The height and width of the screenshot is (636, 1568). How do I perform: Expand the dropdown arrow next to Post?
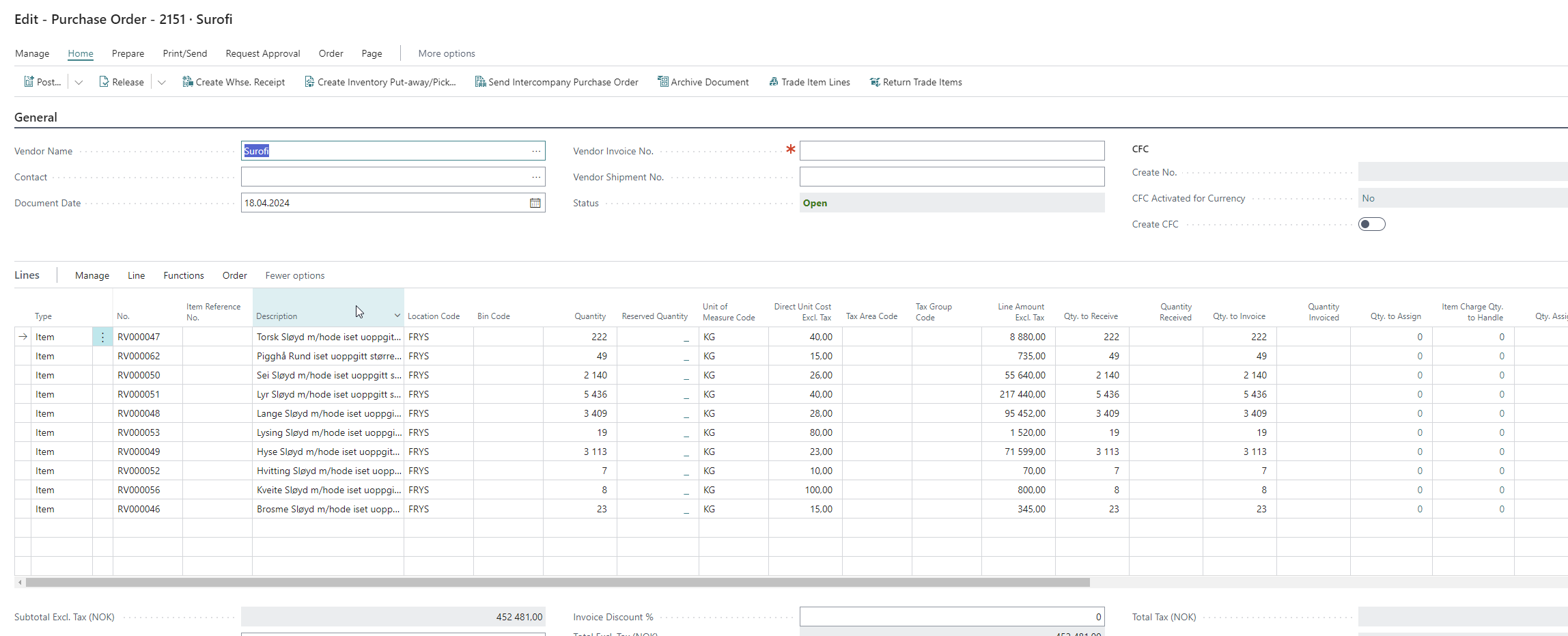point(79,82)
